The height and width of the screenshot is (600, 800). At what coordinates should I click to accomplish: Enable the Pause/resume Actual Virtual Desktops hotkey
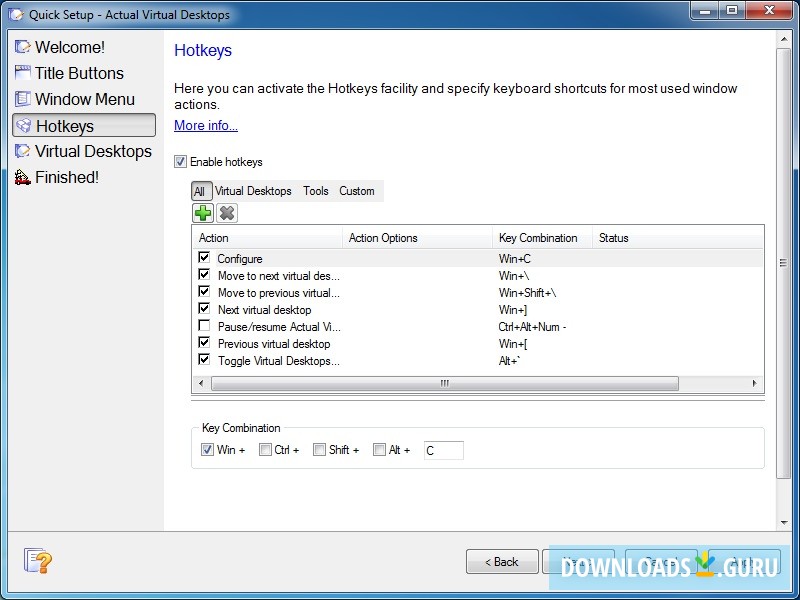pyautogui.click(x=204, y=326)
